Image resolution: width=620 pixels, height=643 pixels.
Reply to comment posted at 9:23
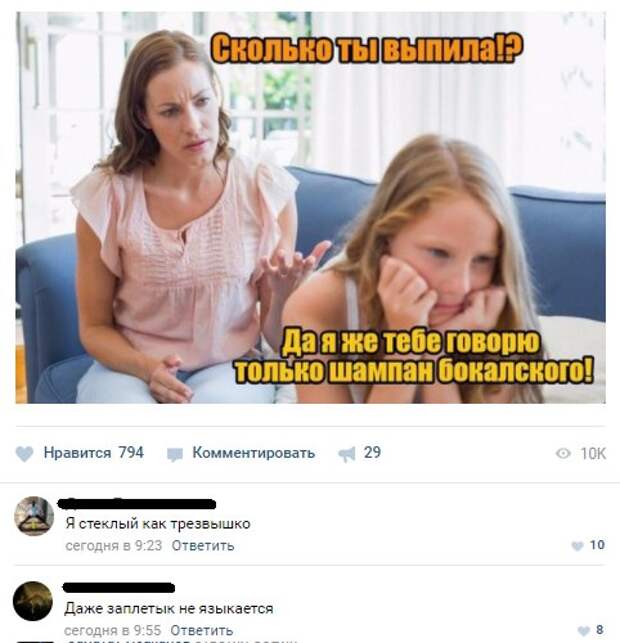click(x=203, y=546)
